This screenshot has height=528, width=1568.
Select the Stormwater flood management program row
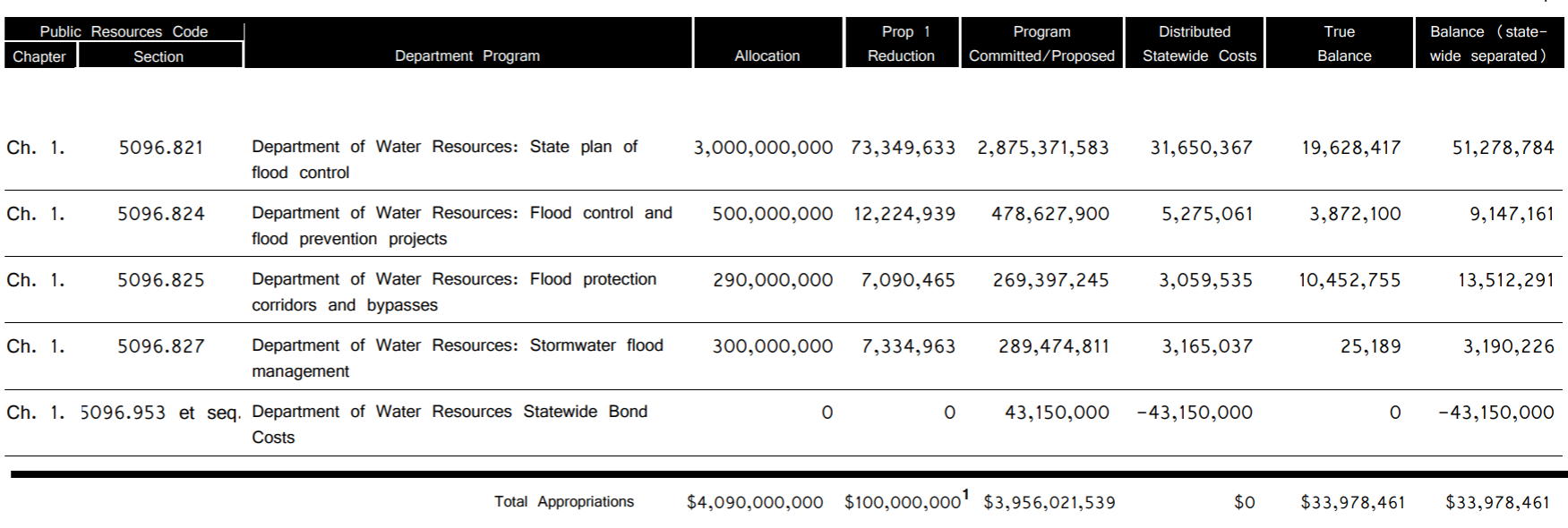click(x=457, y=358)
